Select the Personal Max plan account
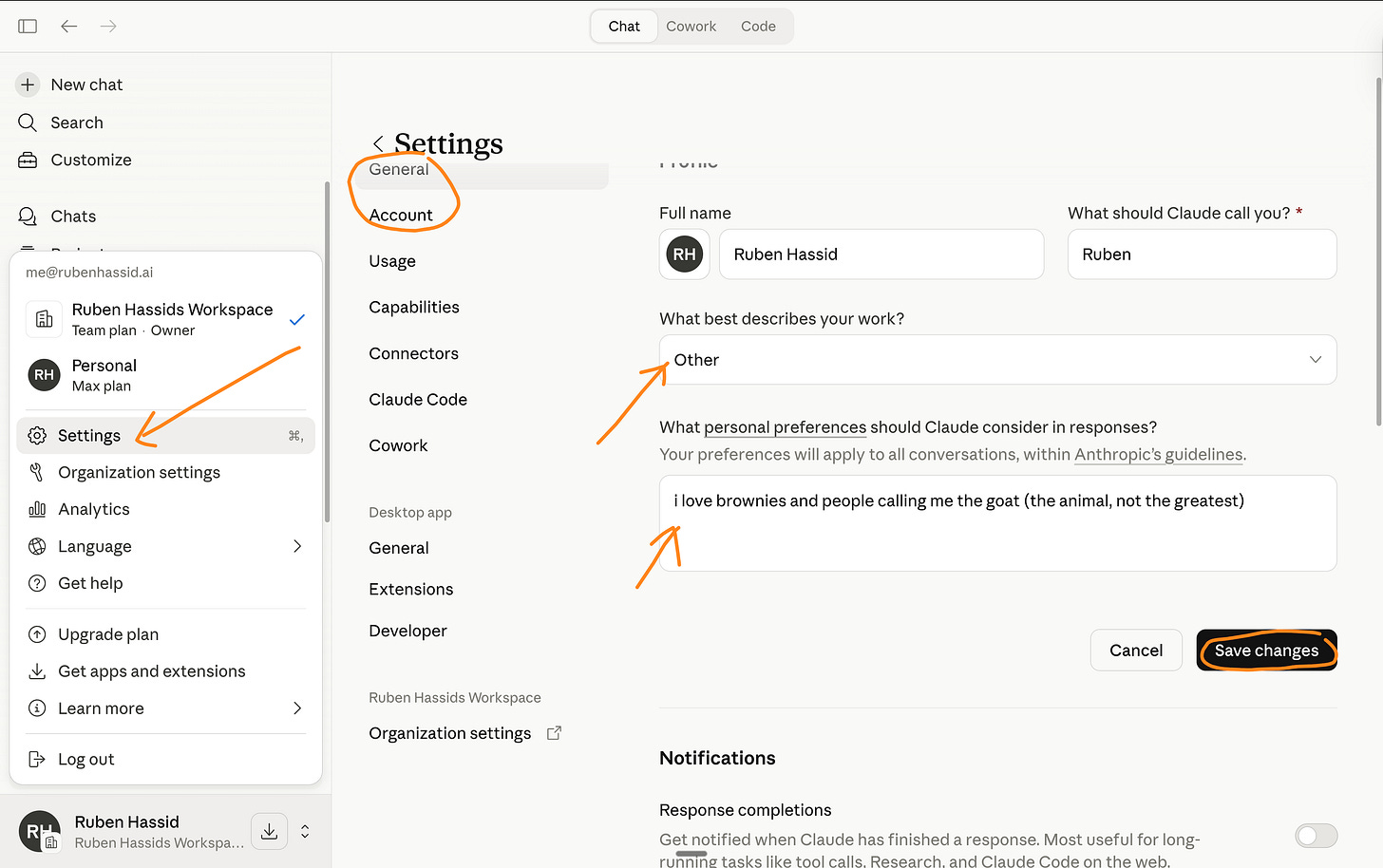The image size is (1383, 868). 166,375
